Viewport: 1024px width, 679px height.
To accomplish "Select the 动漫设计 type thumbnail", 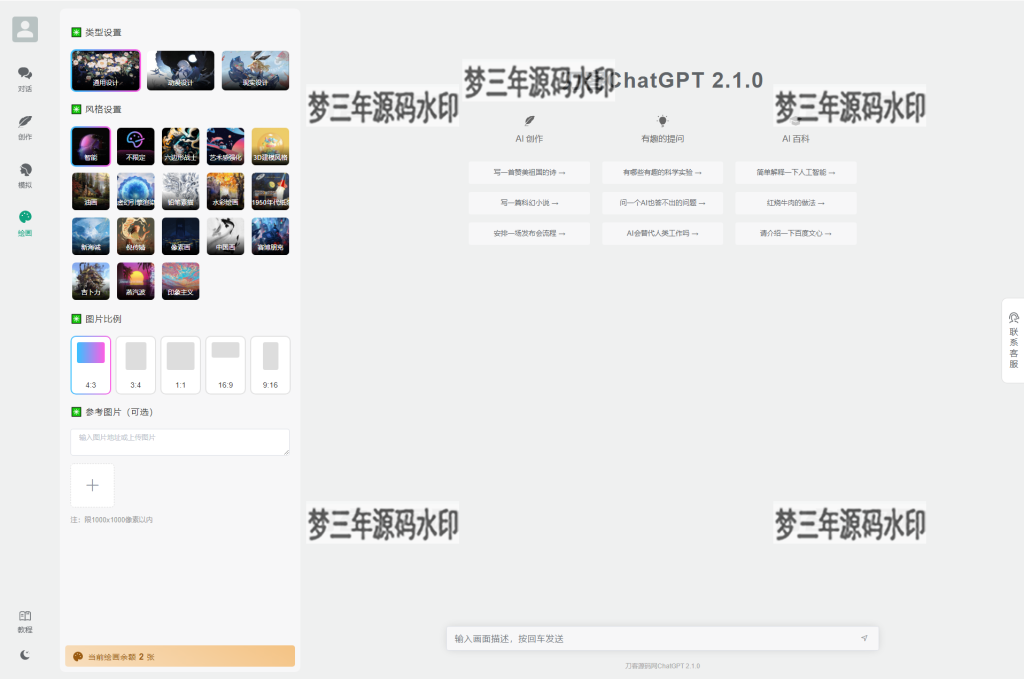I will click(x=180, y=71).
